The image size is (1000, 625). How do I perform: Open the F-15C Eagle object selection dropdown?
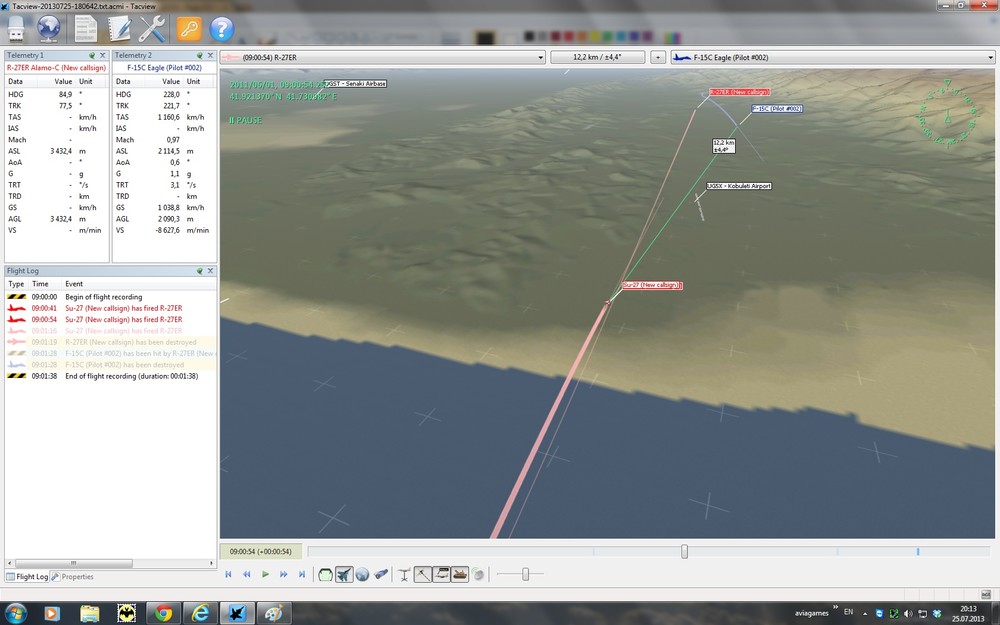tap(833, 57)
